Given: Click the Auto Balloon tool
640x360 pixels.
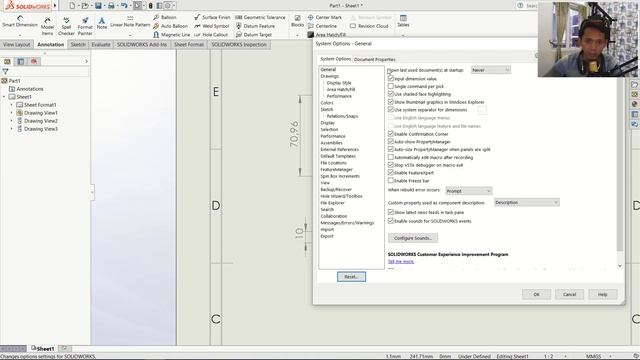Looking at the screenshot, I should [x=170, y=26].
